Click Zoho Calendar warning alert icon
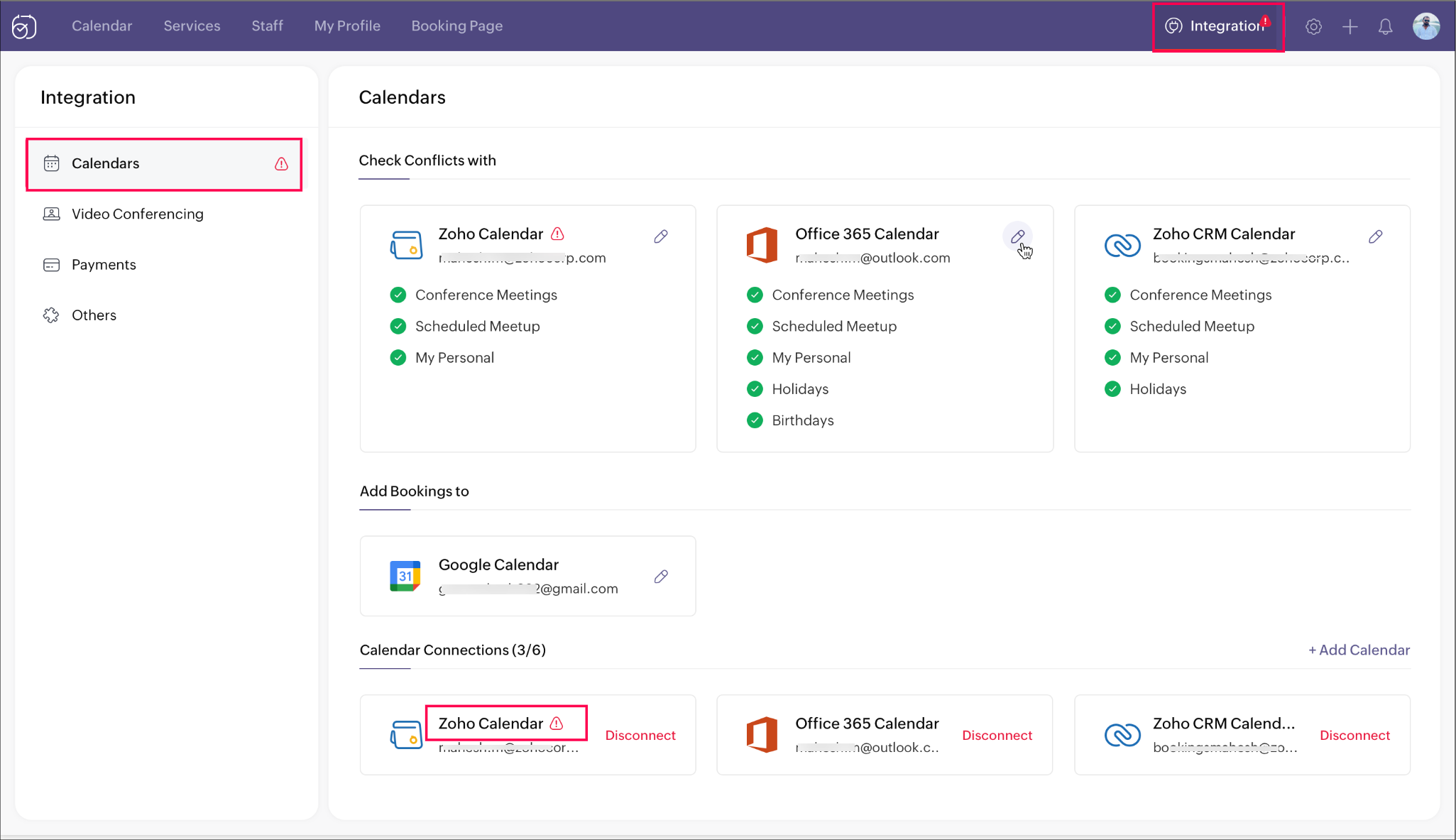1456x840 pixels. pos(558,234)
